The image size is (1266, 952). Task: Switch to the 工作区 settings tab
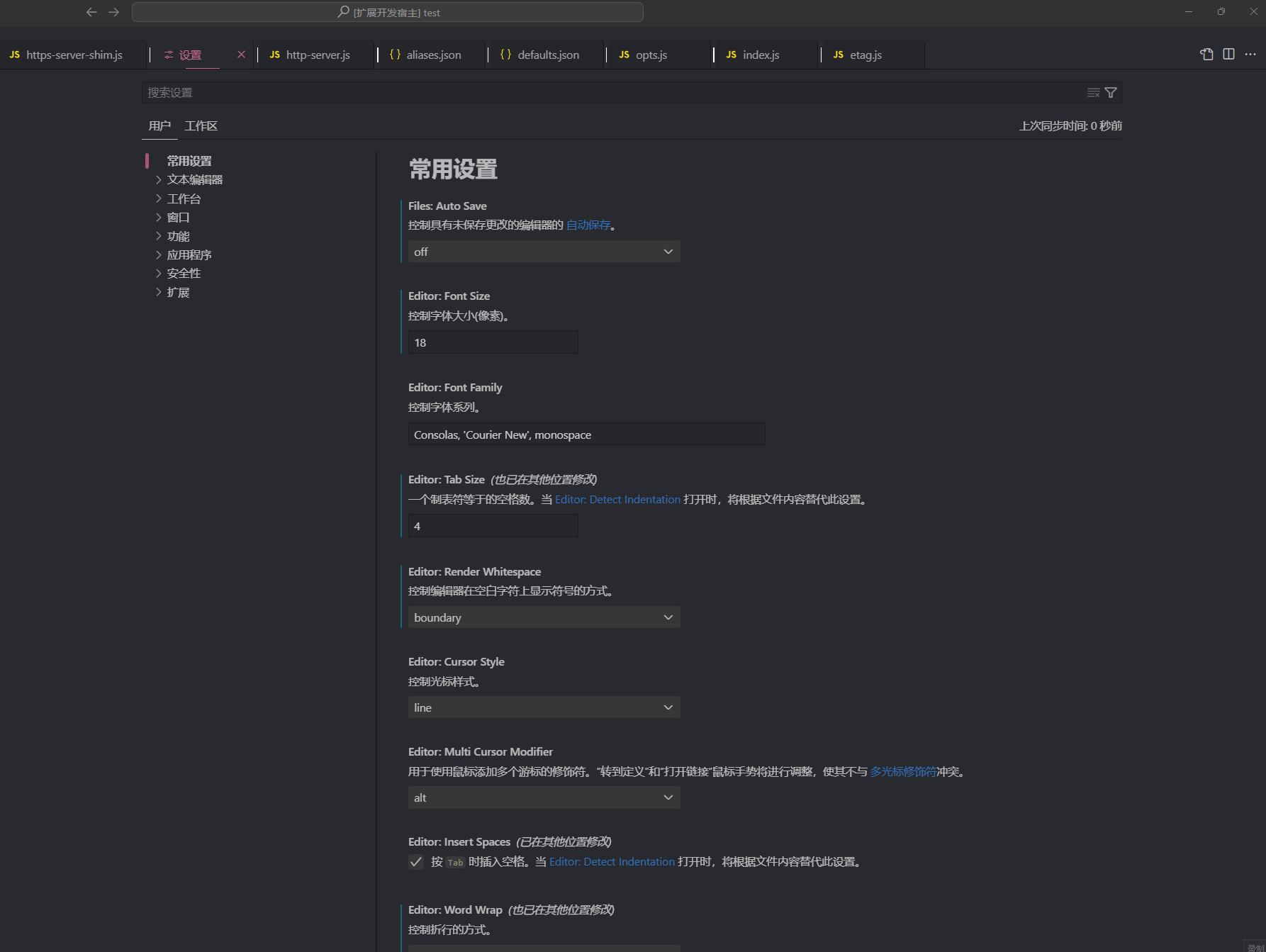point(201,126)
